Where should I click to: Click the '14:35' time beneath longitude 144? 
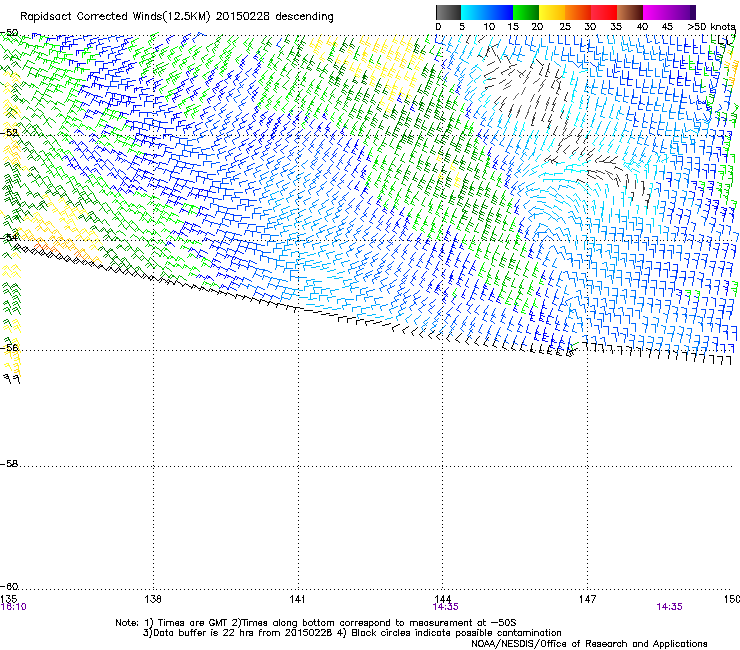[446, 607]
